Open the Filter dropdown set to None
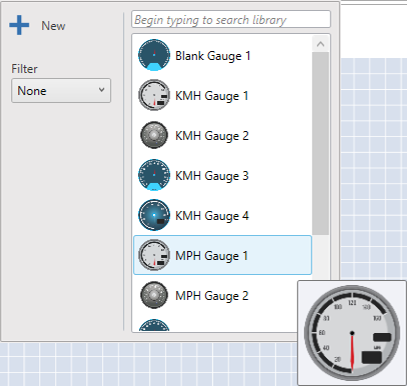This screenshot has width=407, height=386. (61, 91)
